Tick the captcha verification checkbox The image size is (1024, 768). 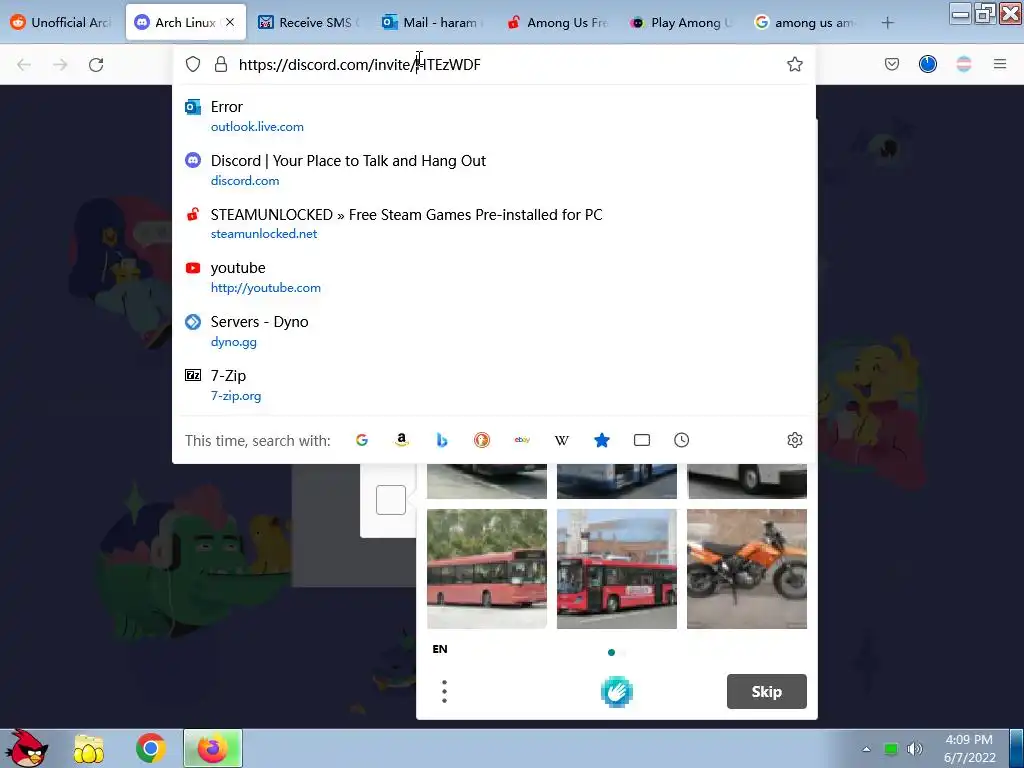[x=391, y=500]
